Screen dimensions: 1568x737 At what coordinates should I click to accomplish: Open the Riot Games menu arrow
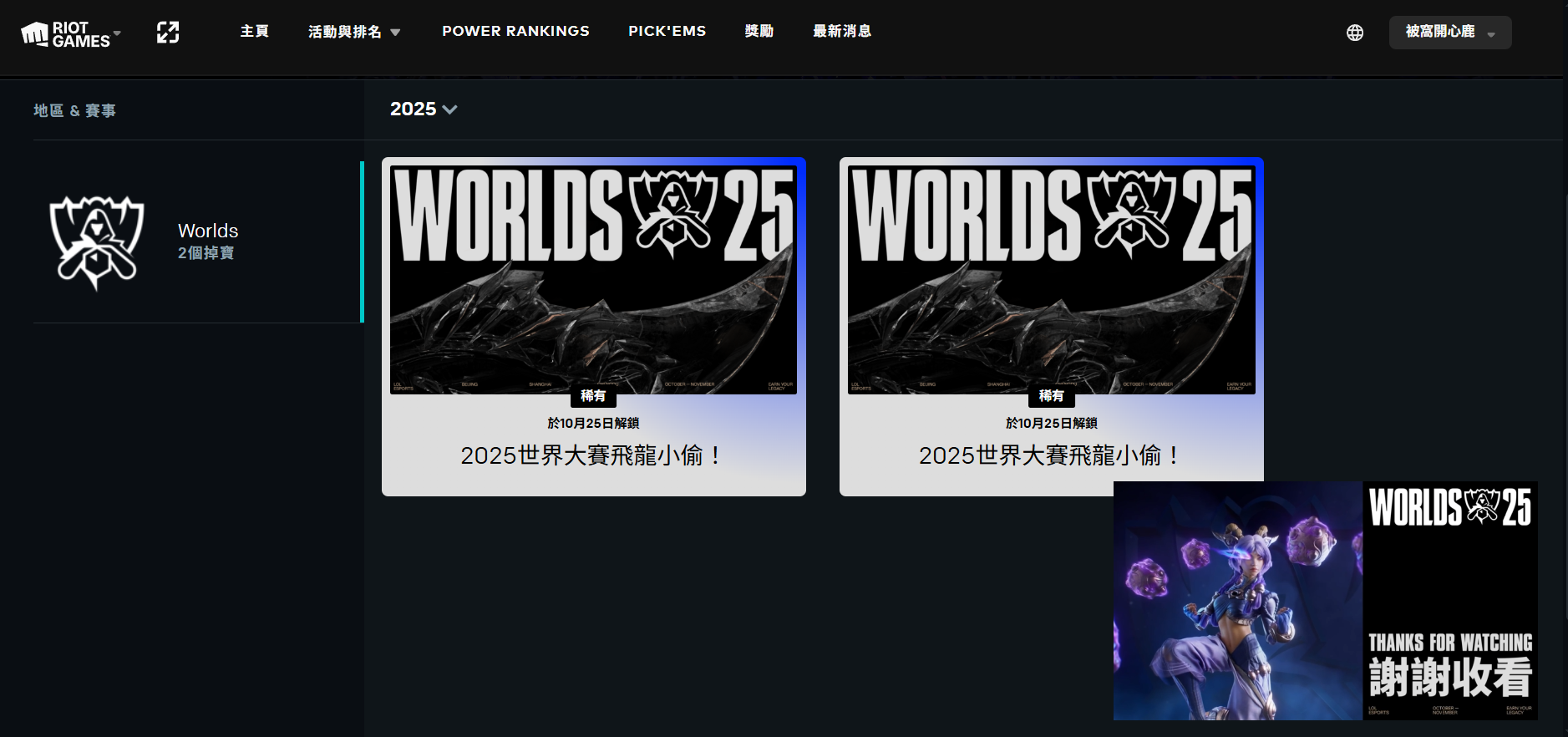(x=117, y=33)
